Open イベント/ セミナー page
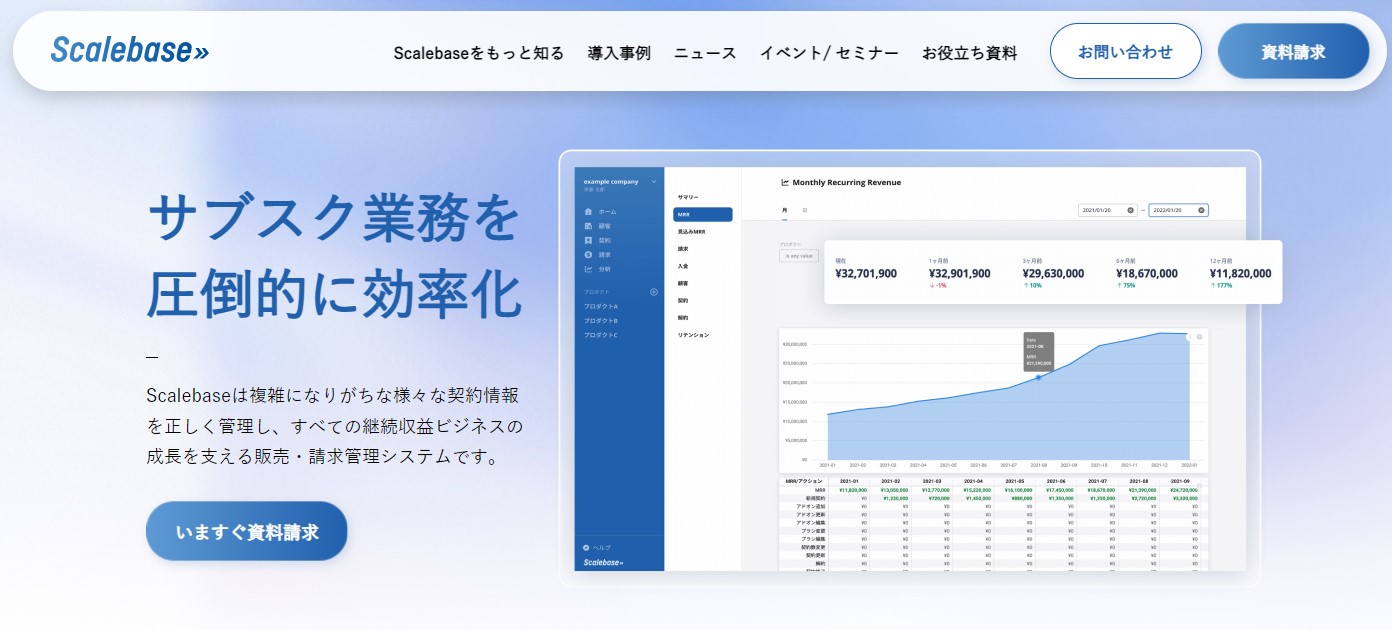1392x630 pixels. [x=829, y=53]
